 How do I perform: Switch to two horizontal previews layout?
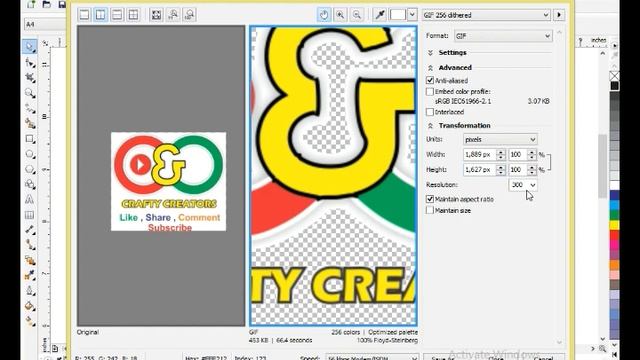pos(117,15)
